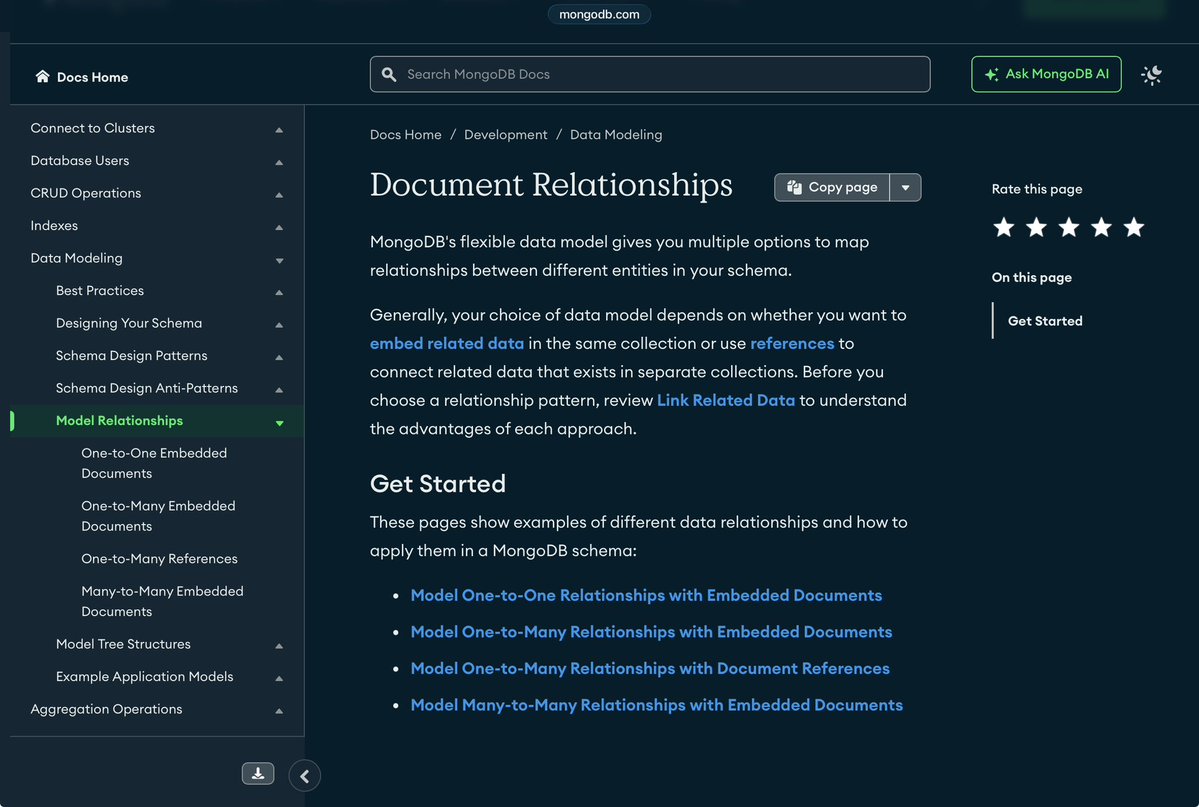
Task: Toggle dark mode with the moon icon
Action: 1151,74
